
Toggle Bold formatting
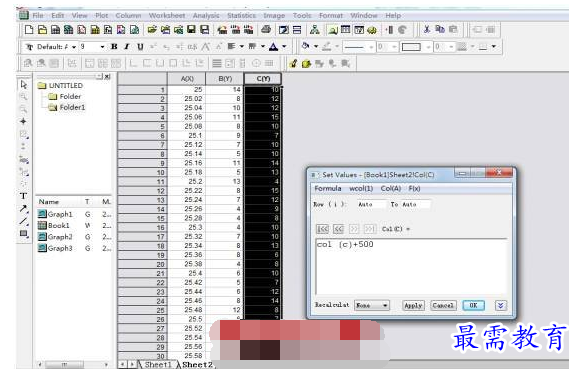click(114, 47)
